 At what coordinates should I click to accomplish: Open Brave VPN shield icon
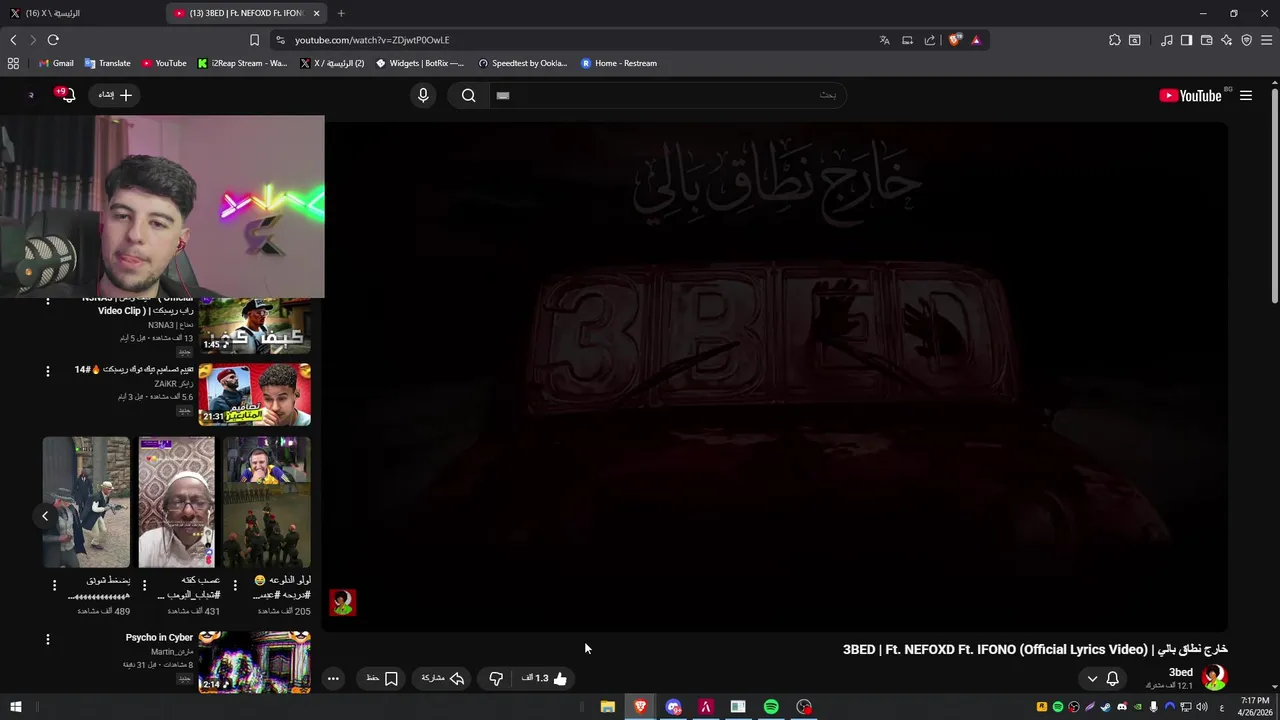[1246, 40]
